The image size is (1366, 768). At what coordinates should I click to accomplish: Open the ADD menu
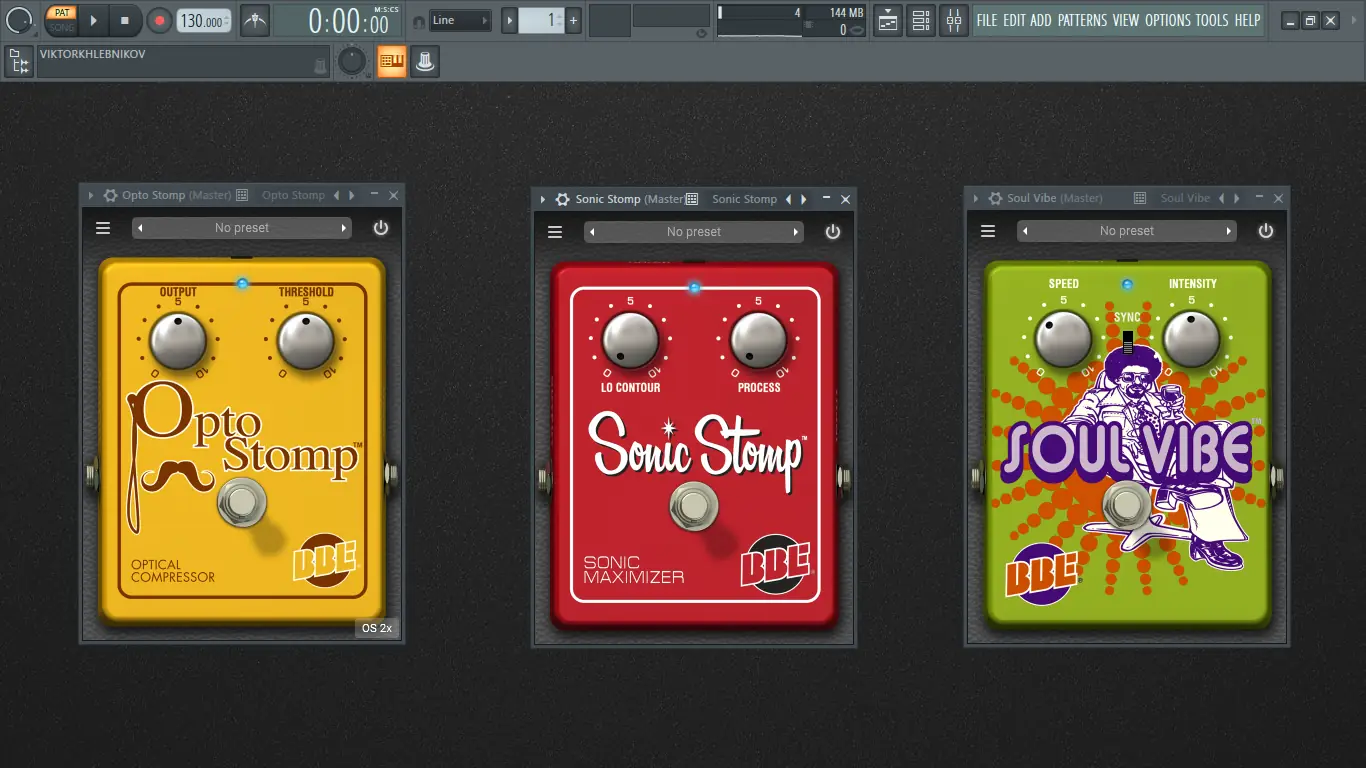(x=1041, y=20)
